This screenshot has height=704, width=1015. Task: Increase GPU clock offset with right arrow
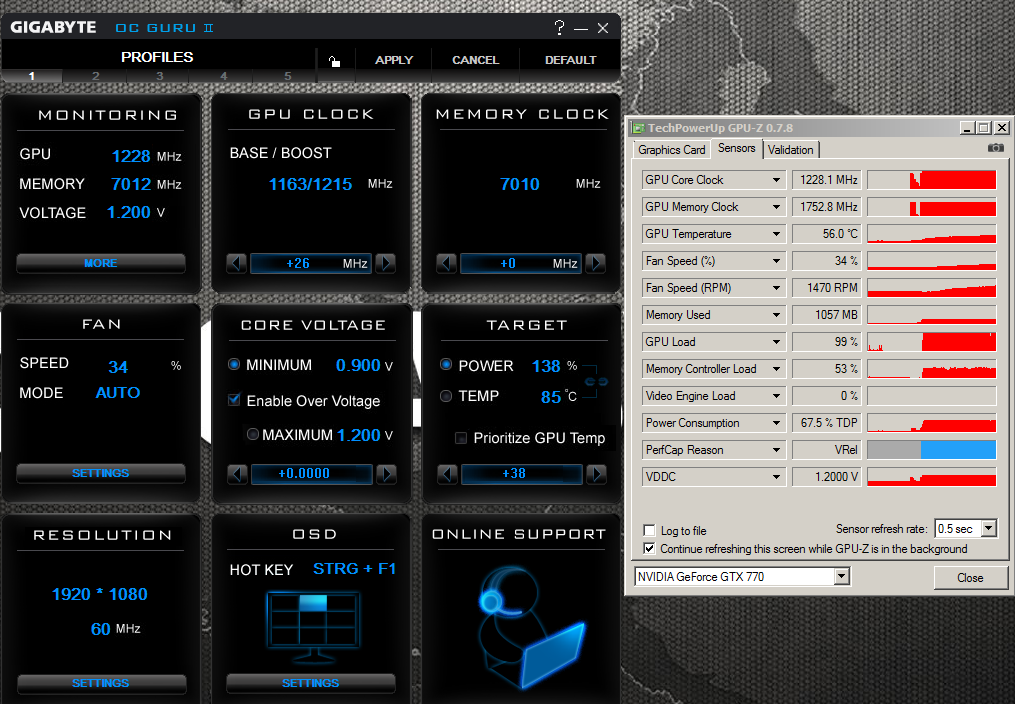click(x=385, y=263)
